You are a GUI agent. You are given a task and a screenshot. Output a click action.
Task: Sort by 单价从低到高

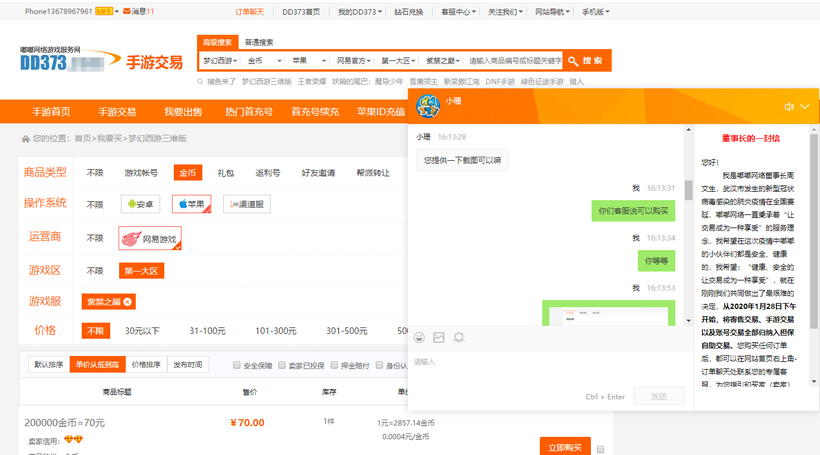[97, 365]
